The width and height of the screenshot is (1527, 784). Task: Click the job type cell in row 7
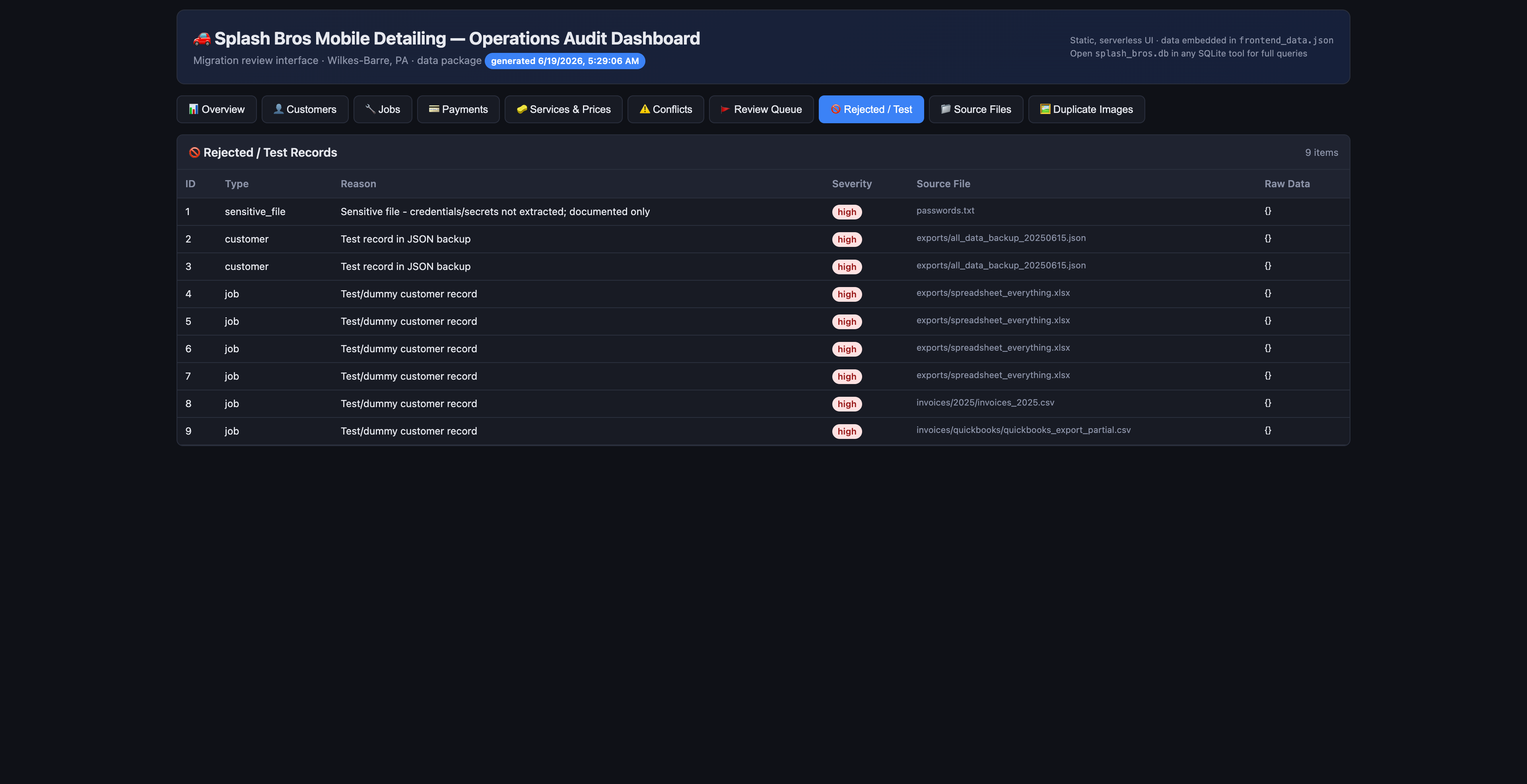coord(232,376)
